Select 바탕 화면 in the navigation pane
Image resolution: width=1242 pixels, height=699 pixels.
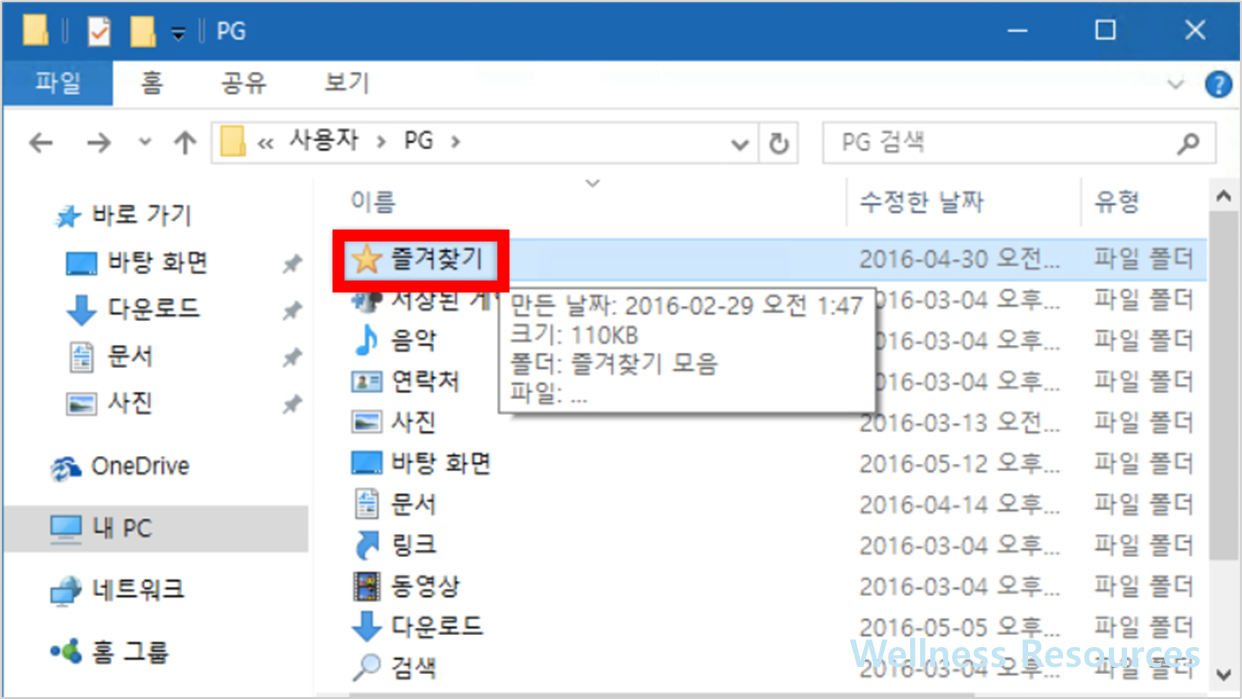157,263
